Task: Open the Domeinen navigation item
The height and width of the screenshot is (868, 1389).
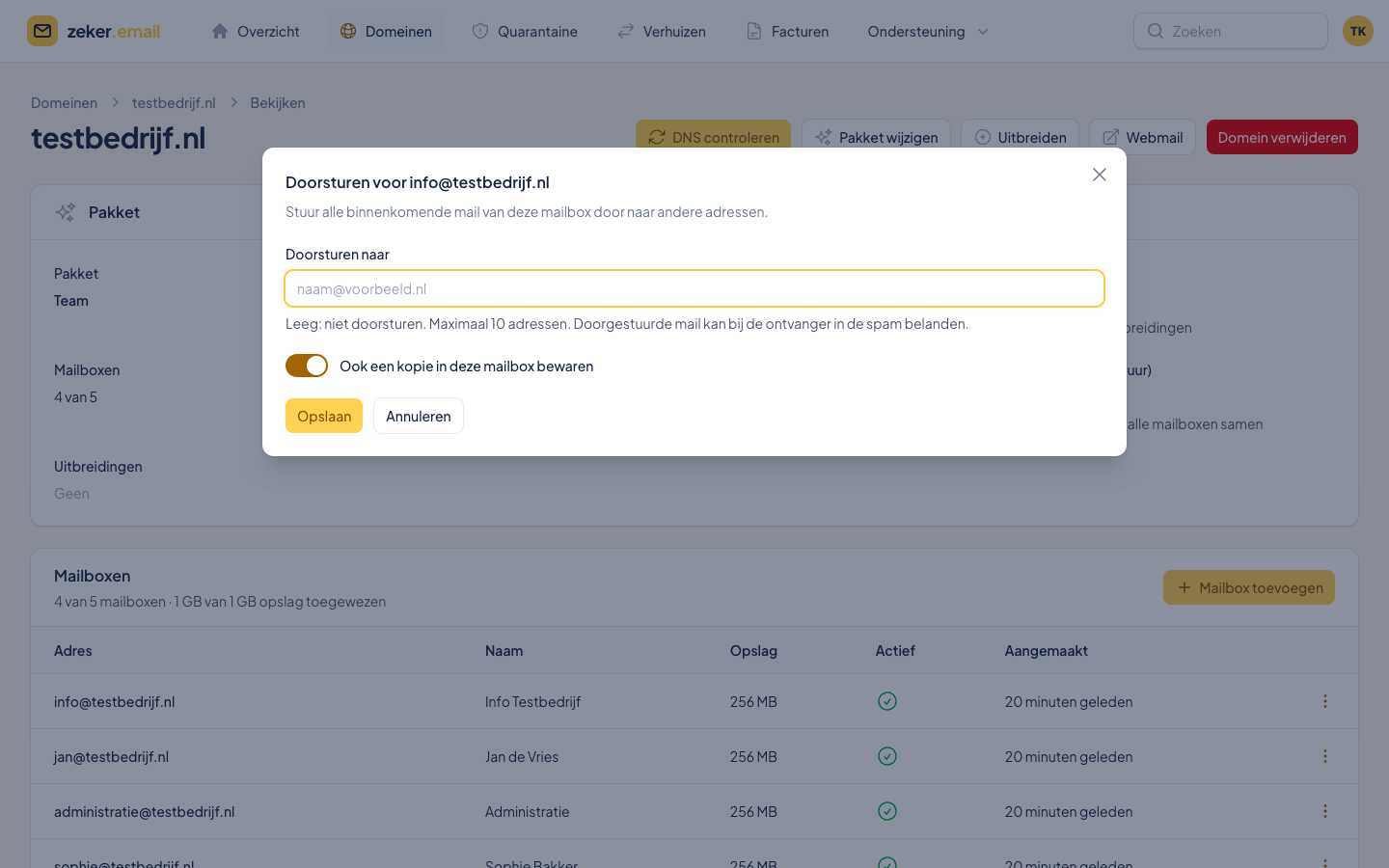Action: coord(386,31)
